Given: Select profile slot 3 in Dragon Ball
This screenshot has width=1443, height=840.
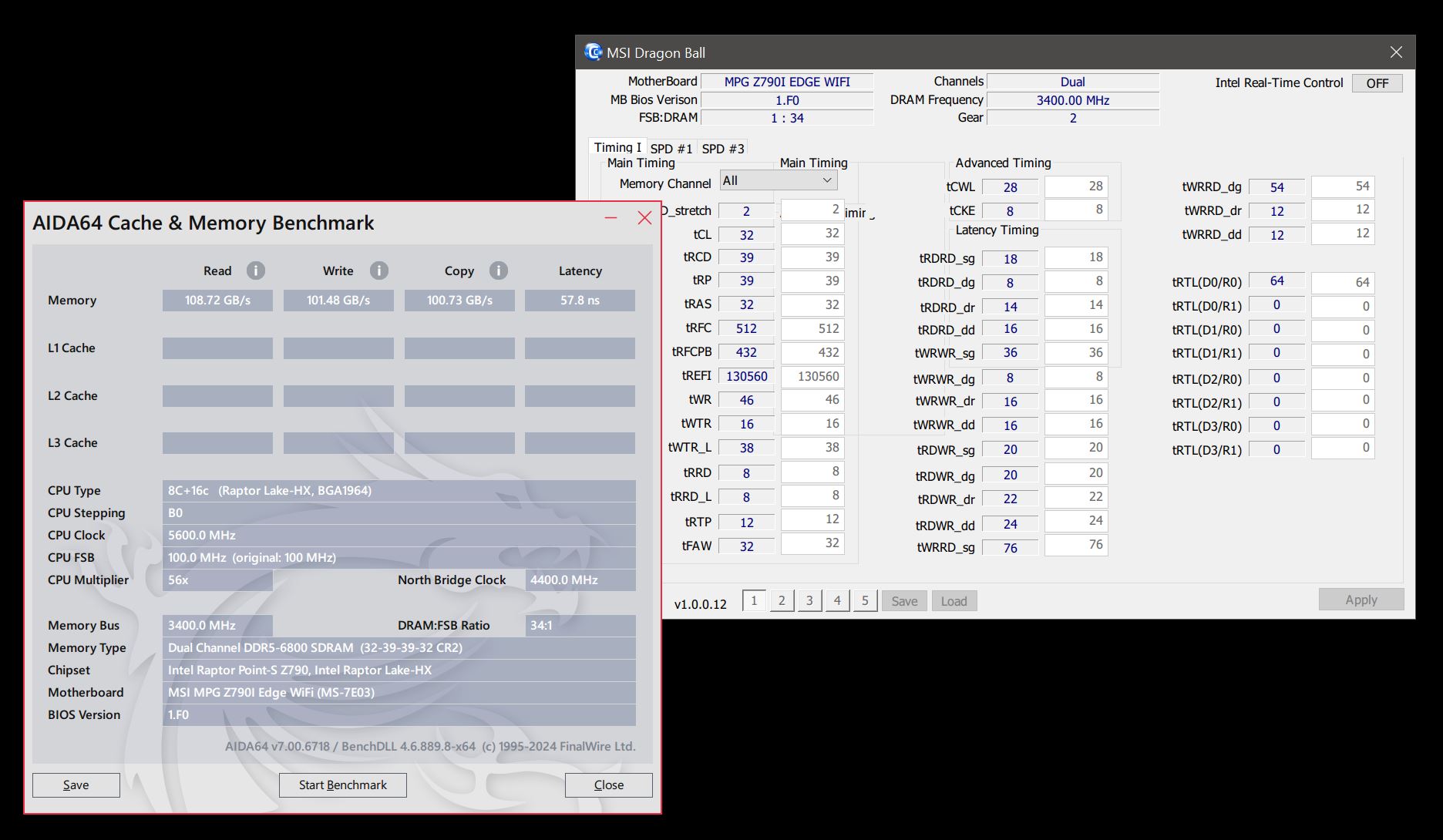Looking at the screenshot, I should 809,600.
